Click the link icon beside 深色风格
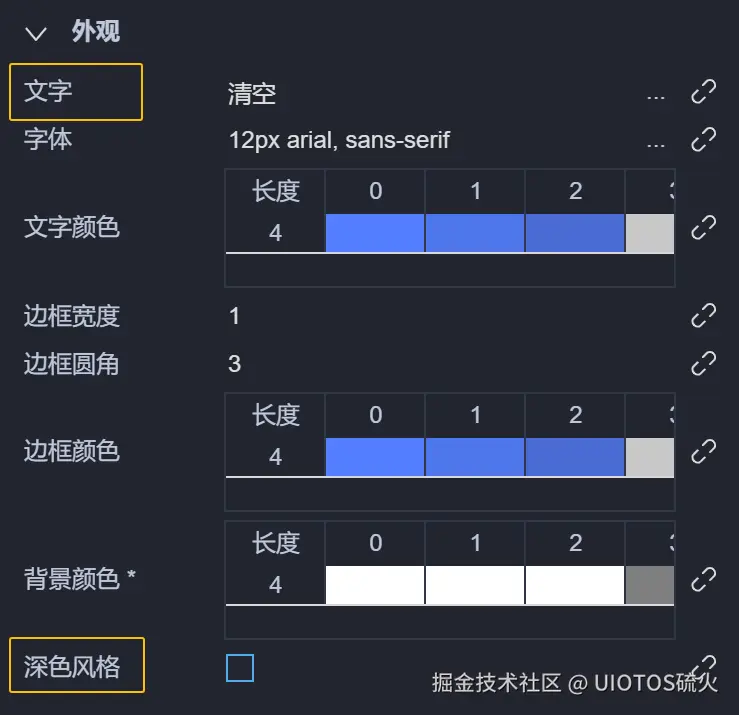Viewport: 739px width, 715px height. [704, 666]
